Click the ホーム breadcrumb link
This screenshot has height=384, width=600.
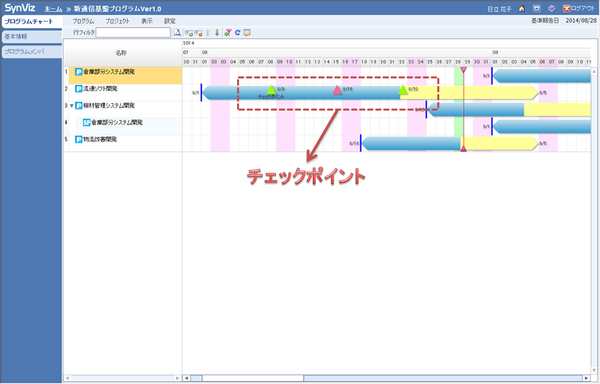tap(53, 9)
